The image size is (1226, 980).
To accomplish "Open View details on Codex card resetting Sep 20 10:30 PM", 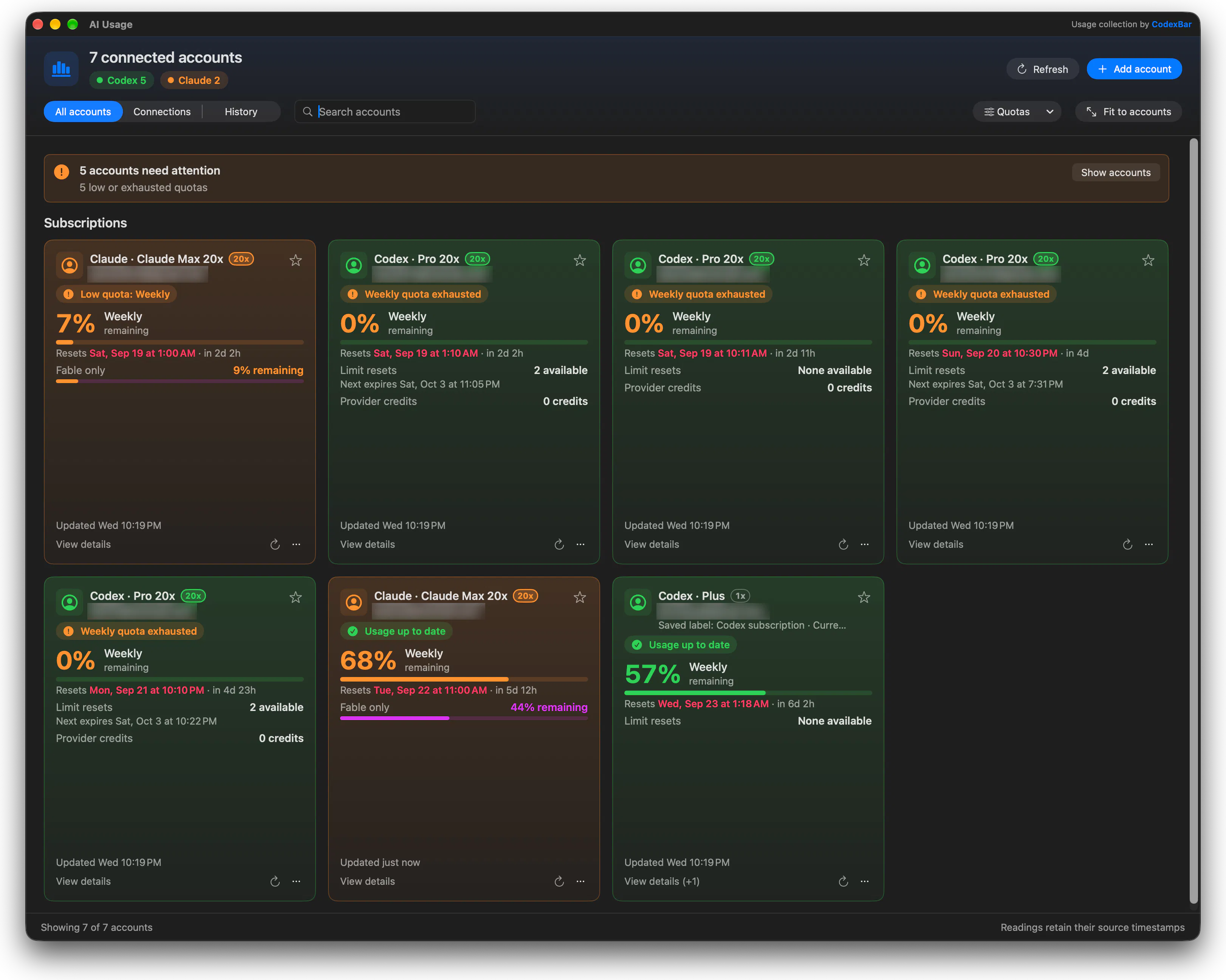I will (936, 544).
